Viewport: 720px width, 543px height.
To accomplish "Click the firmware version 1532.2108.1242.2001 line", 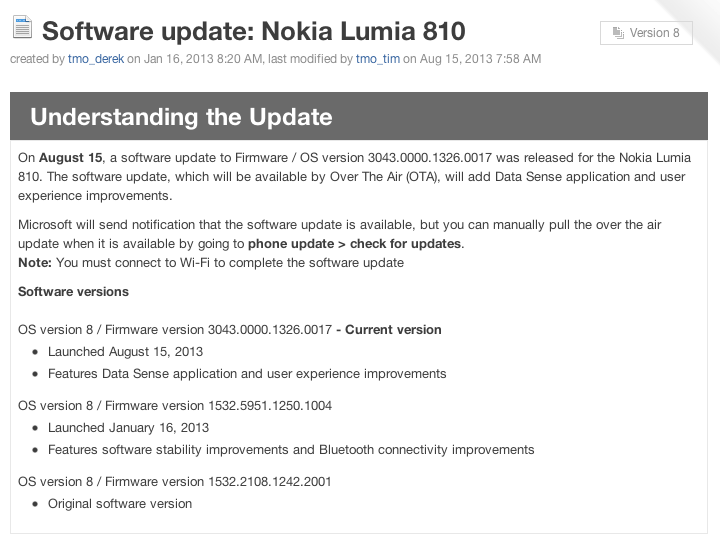I will pos(175,481).
